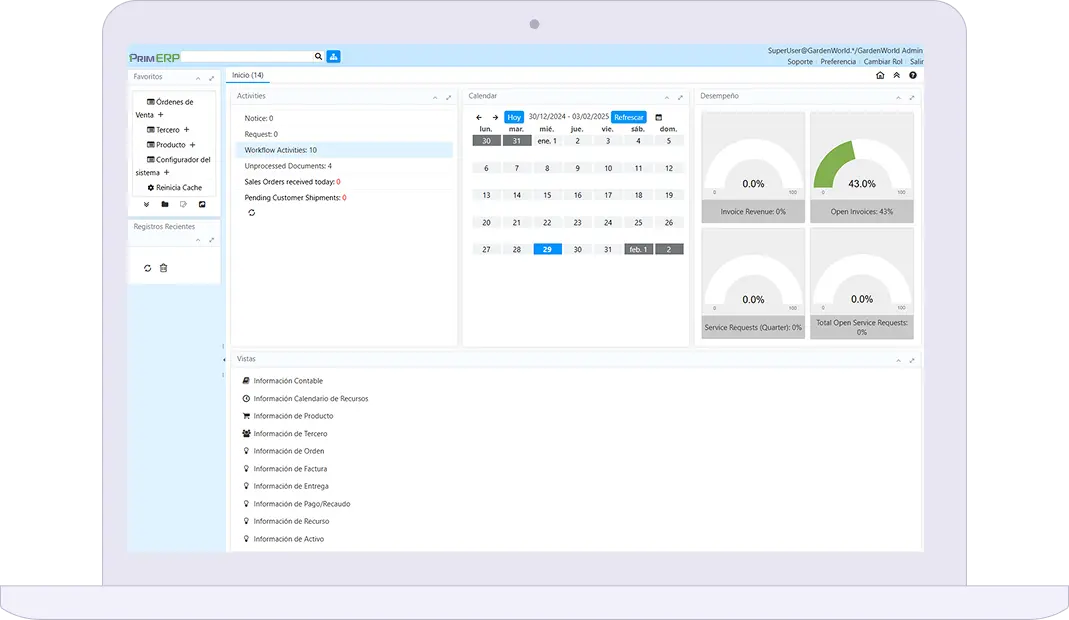
Task: Go to previous calendar period with left arrow
Action: 479,118
